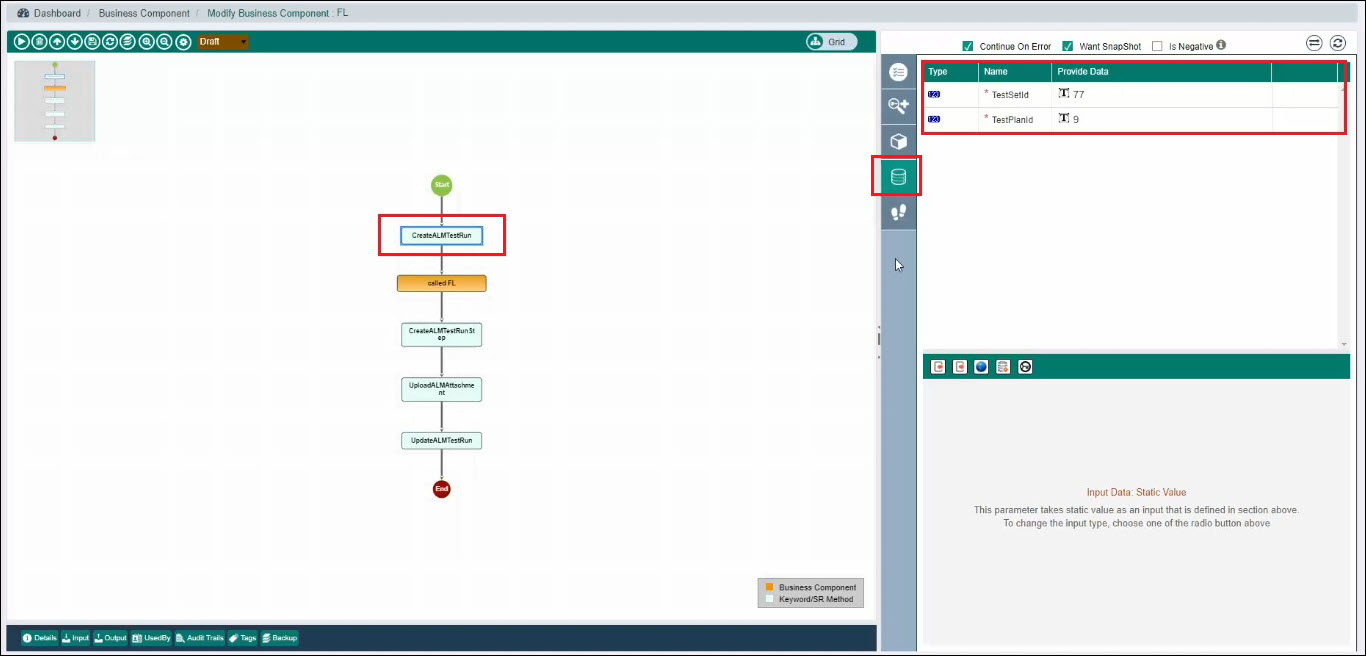Disable the Want SnapShot checkbox
This screenshot has width=1366, height=656.
[x=1067, y=46]
